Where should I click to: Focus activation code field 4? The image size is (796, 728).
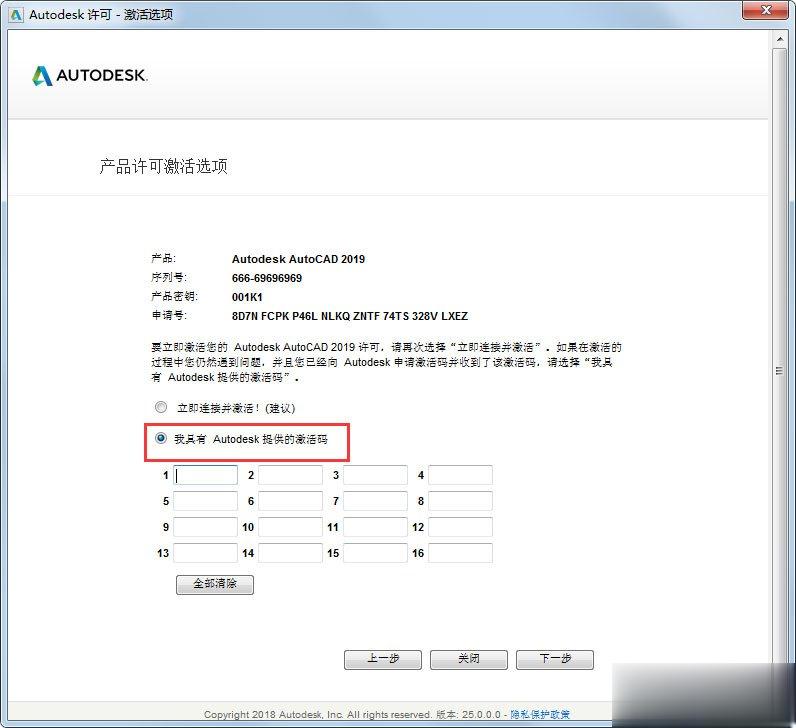[x=460, y=475]
